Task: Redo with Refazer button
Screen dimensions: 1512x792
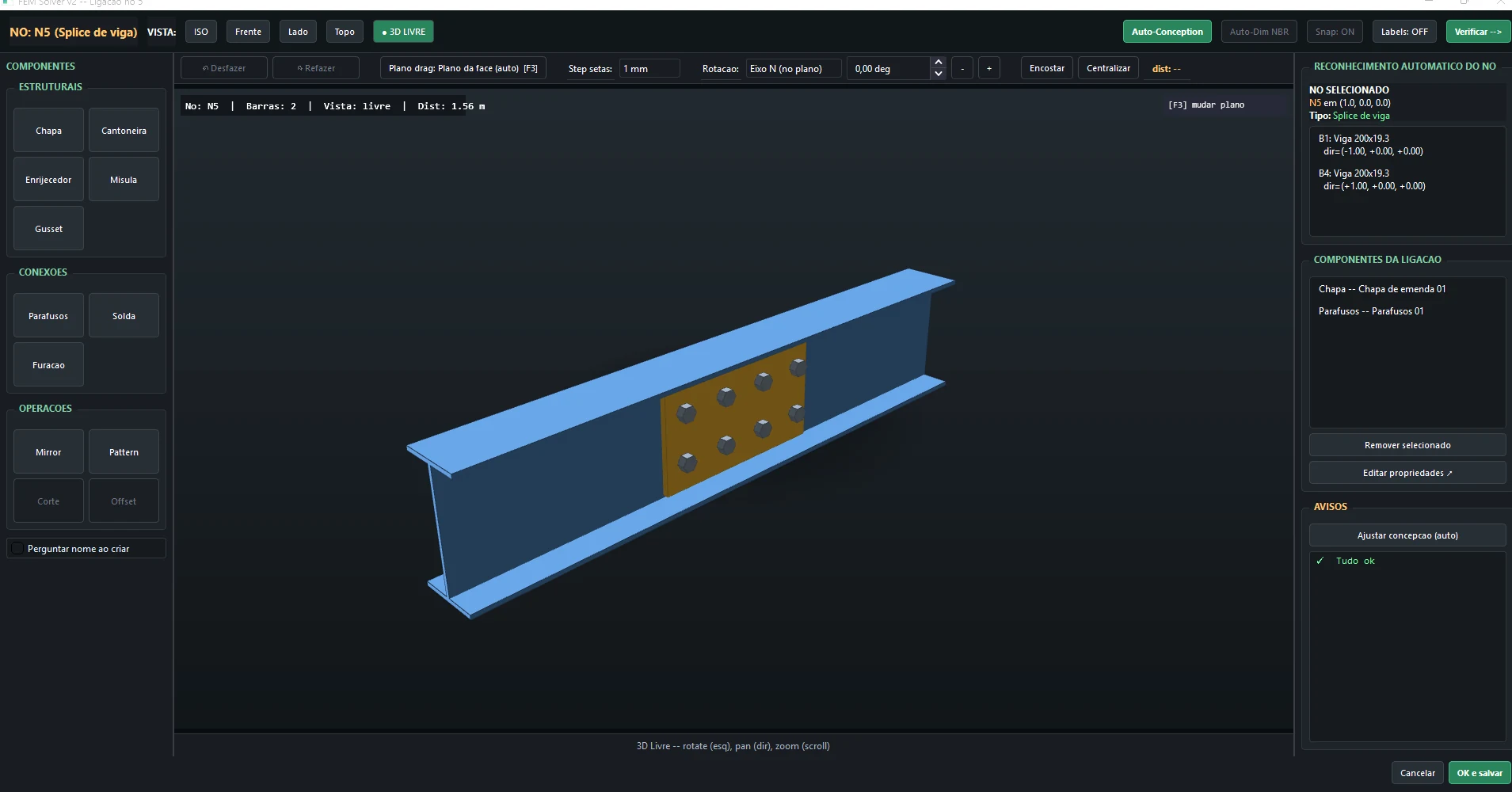Action: tap(316, 68)
